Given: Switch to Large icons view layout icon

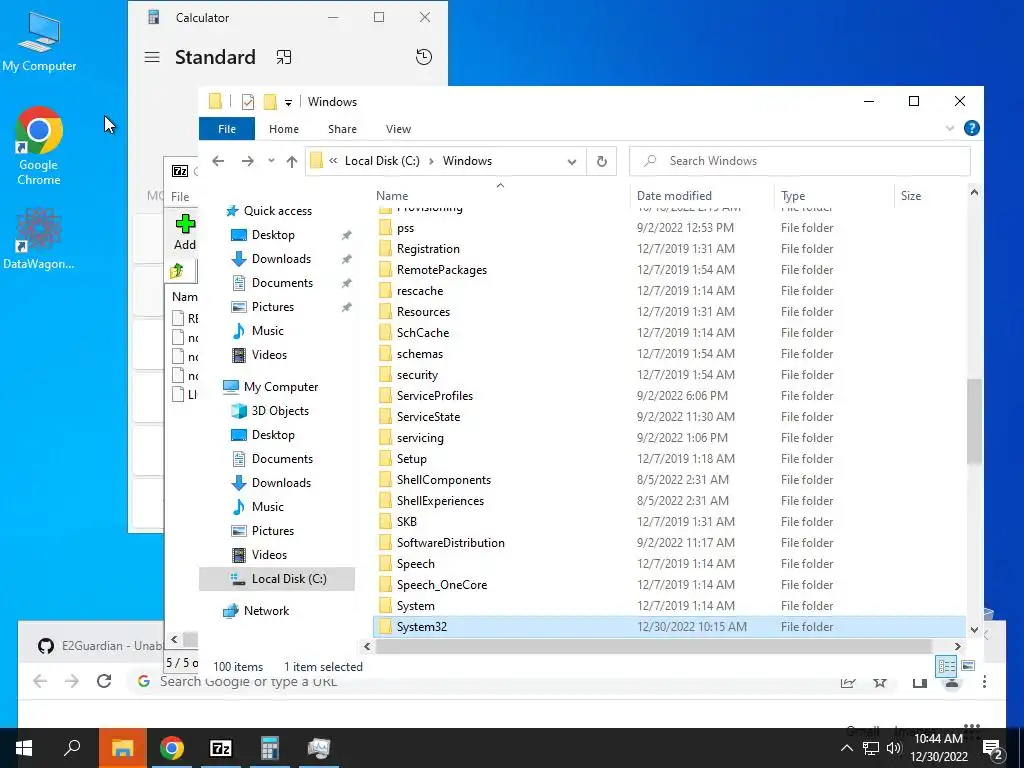Looking at the screenshot, I should click(968, 666).
